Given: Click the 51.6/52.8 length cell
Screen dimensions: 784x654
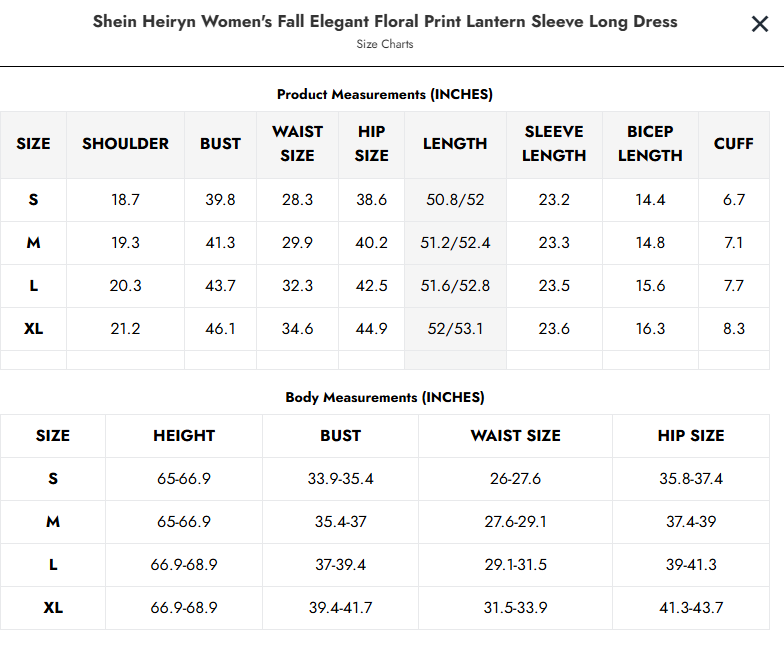Looking at the screenshot, I should 455,286.
